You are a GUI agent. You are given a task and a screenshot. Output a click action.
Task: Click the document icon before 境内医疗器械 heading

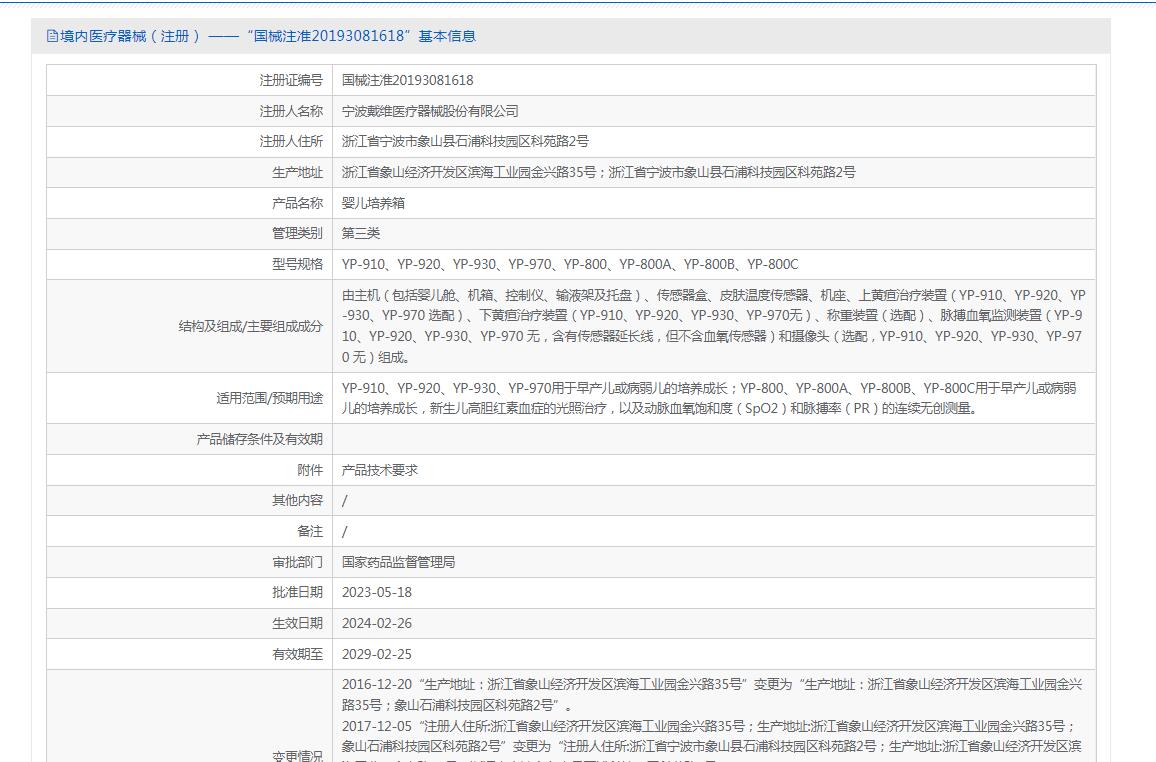[52, 36]
